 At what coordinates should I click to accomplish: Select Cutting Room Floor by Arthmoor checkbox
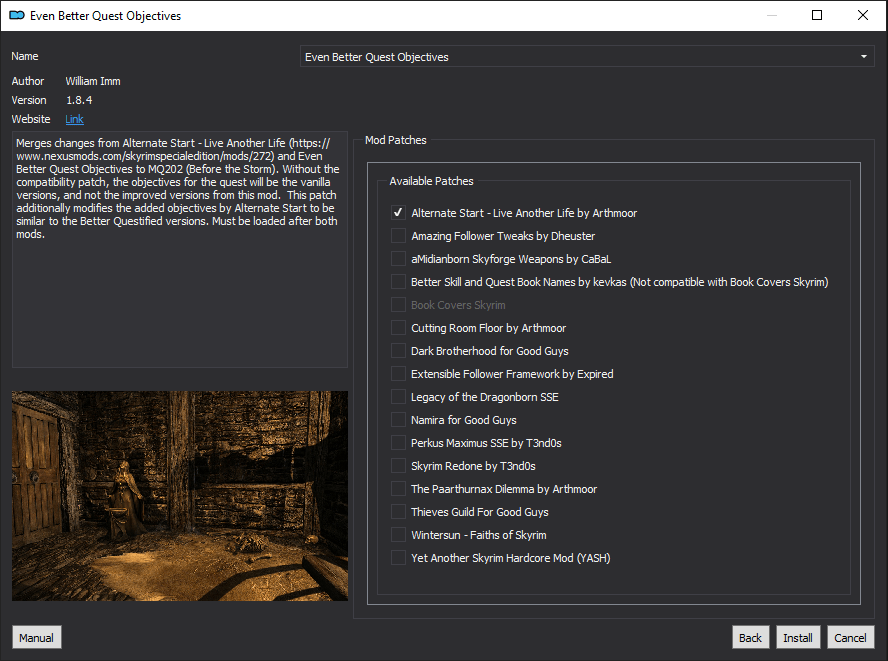coord(398,328)
